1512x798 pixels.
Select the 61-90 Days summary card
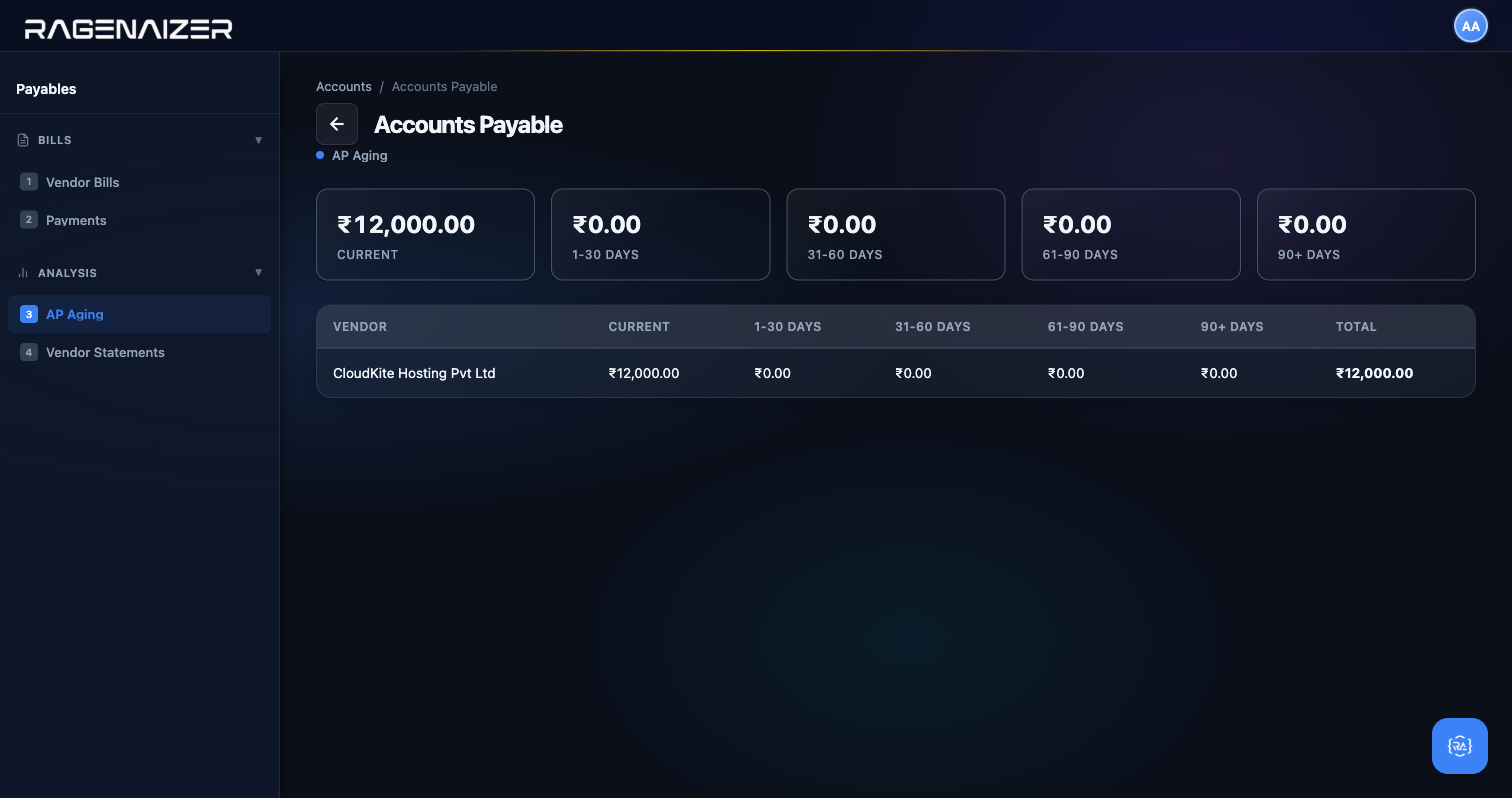(1131, 234)
